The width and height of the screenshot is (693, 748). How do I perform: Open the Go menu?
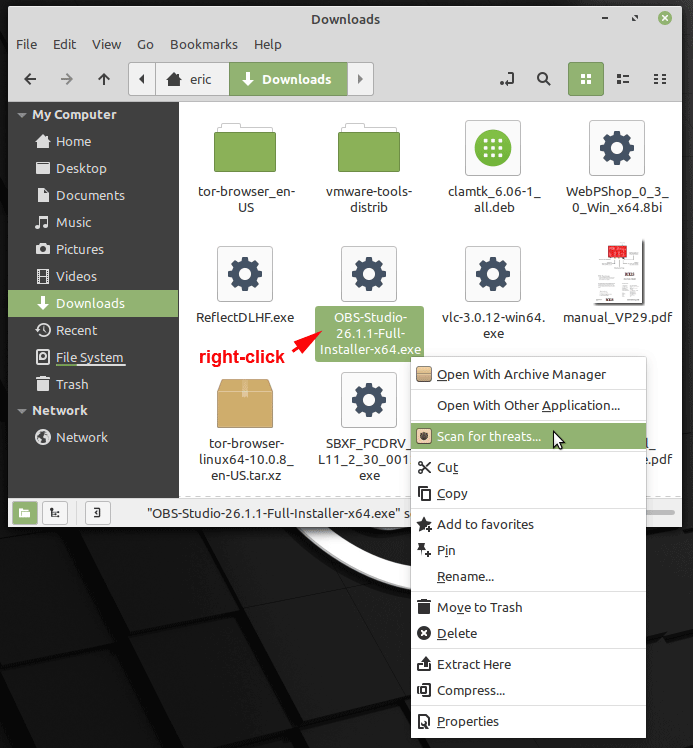[x=145, y=44]
